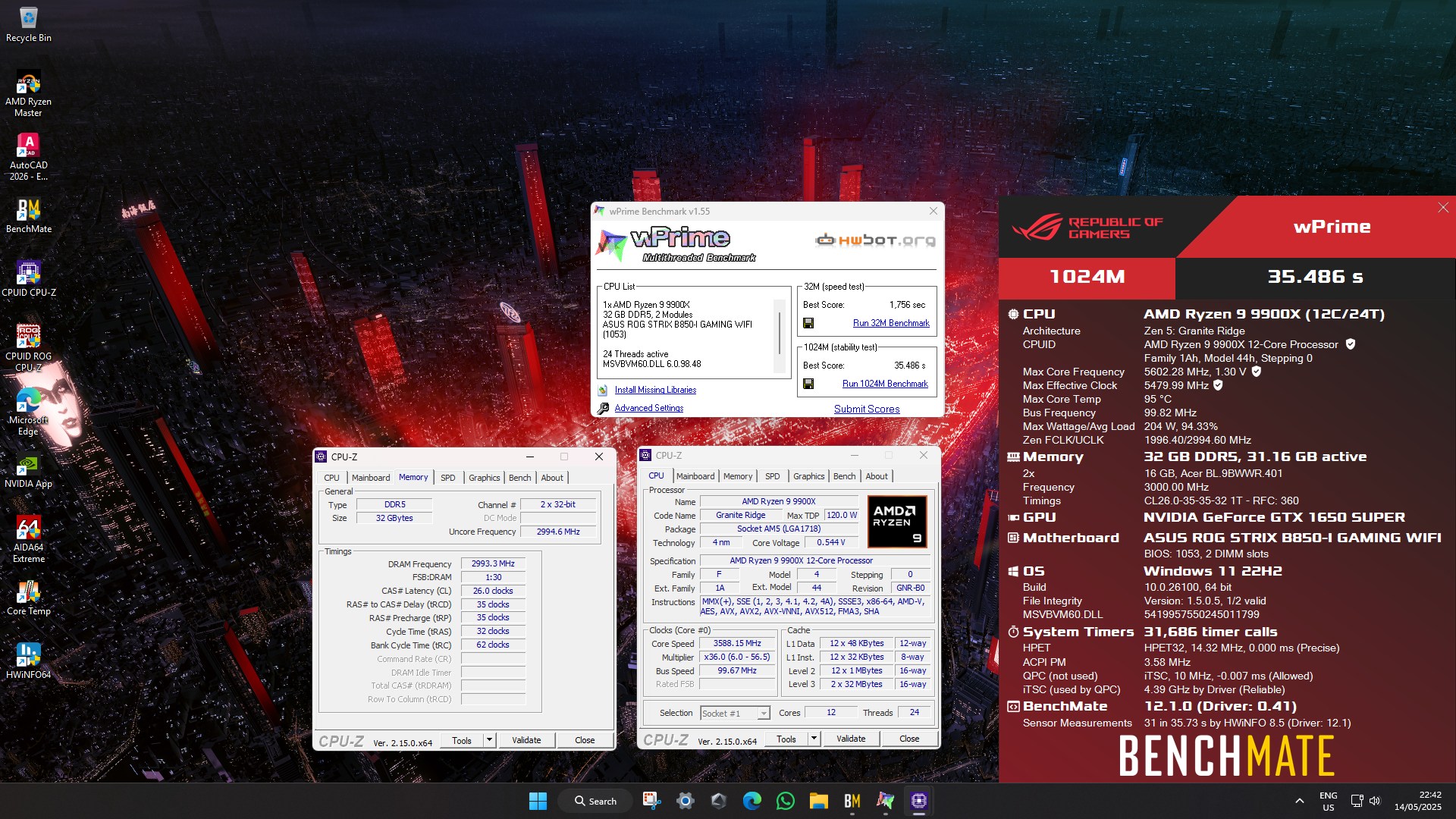The image size is (1456, 819).
Task: Switch to Mainboard tab in left CPU-Z window
Action: click(370, 478)
